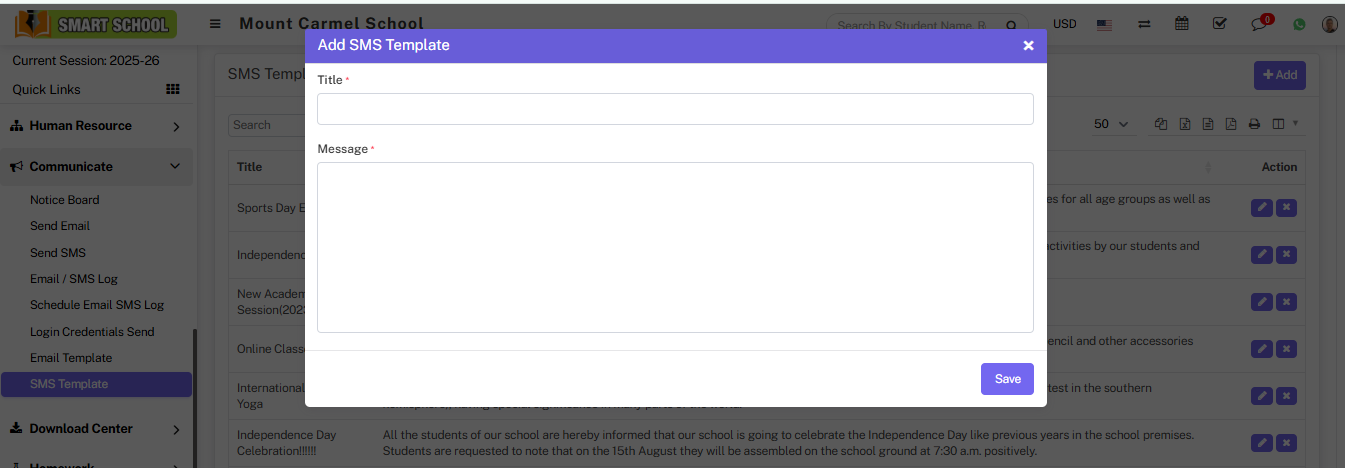Screen dimensions: 1345x468
Task: Click the switch session arrows icon
Action: point(1144,24)
